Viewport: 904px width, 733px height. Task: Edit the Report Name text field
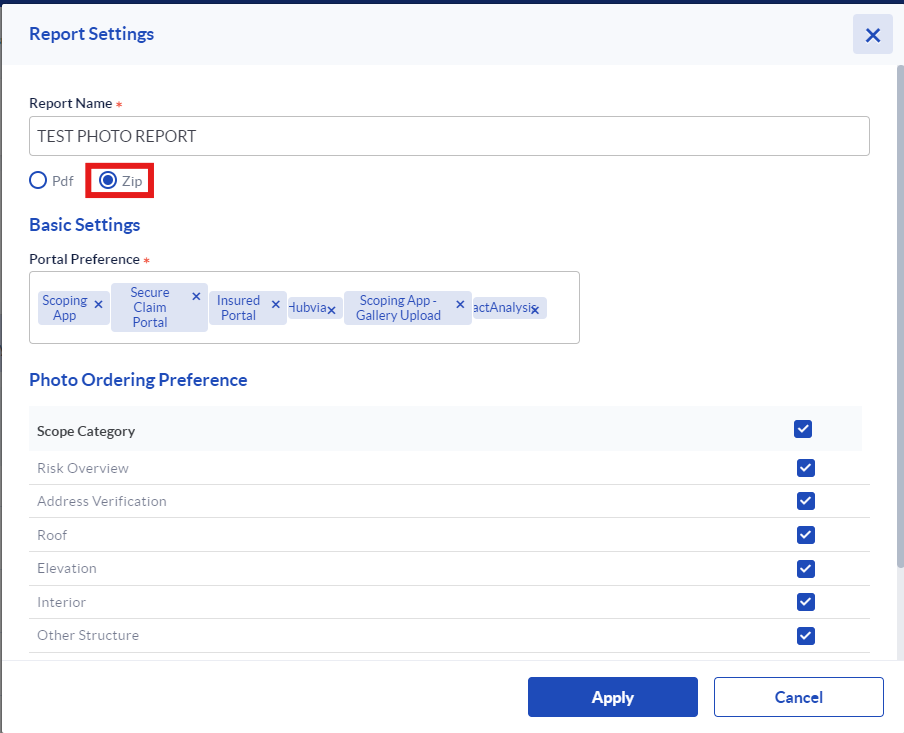[x=449, y=136]
